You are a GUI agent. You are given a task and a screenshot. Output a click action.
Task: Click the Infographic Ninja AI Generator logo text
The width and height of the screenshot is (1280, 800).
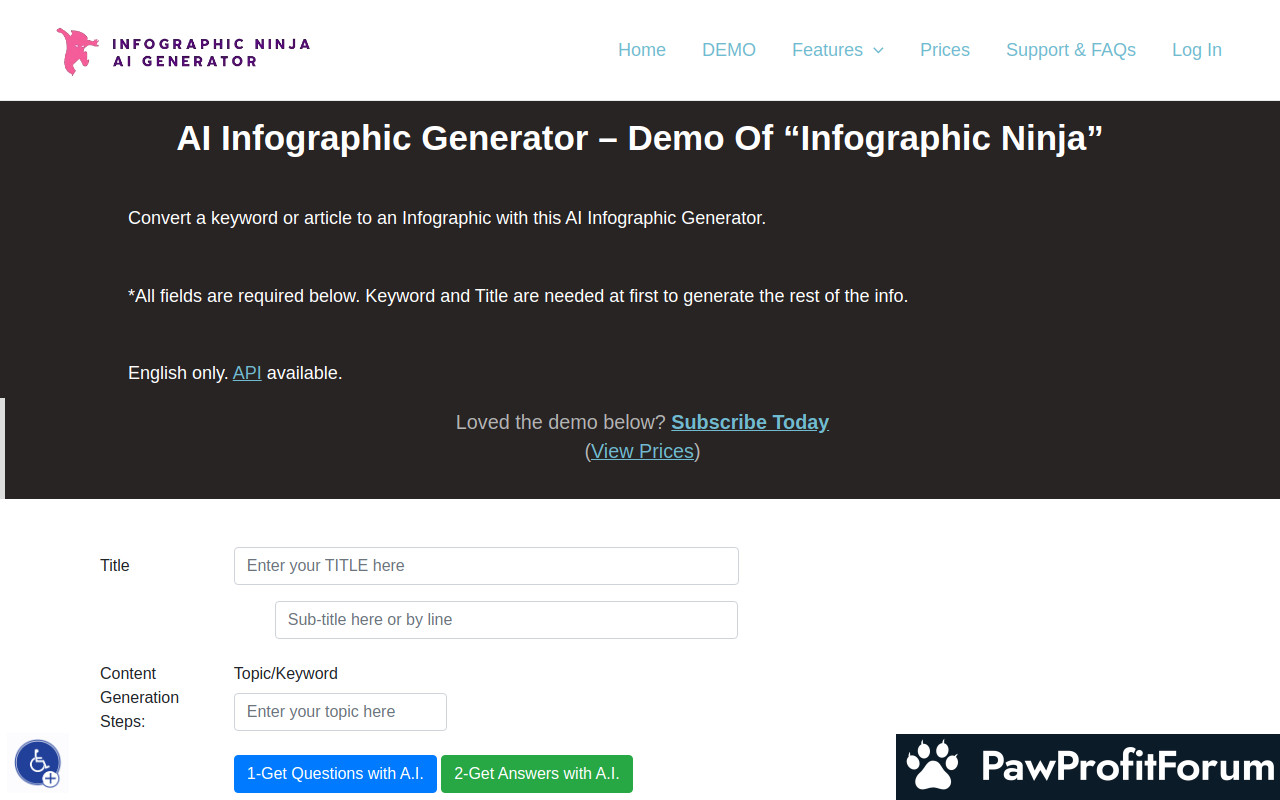point(211,52)
